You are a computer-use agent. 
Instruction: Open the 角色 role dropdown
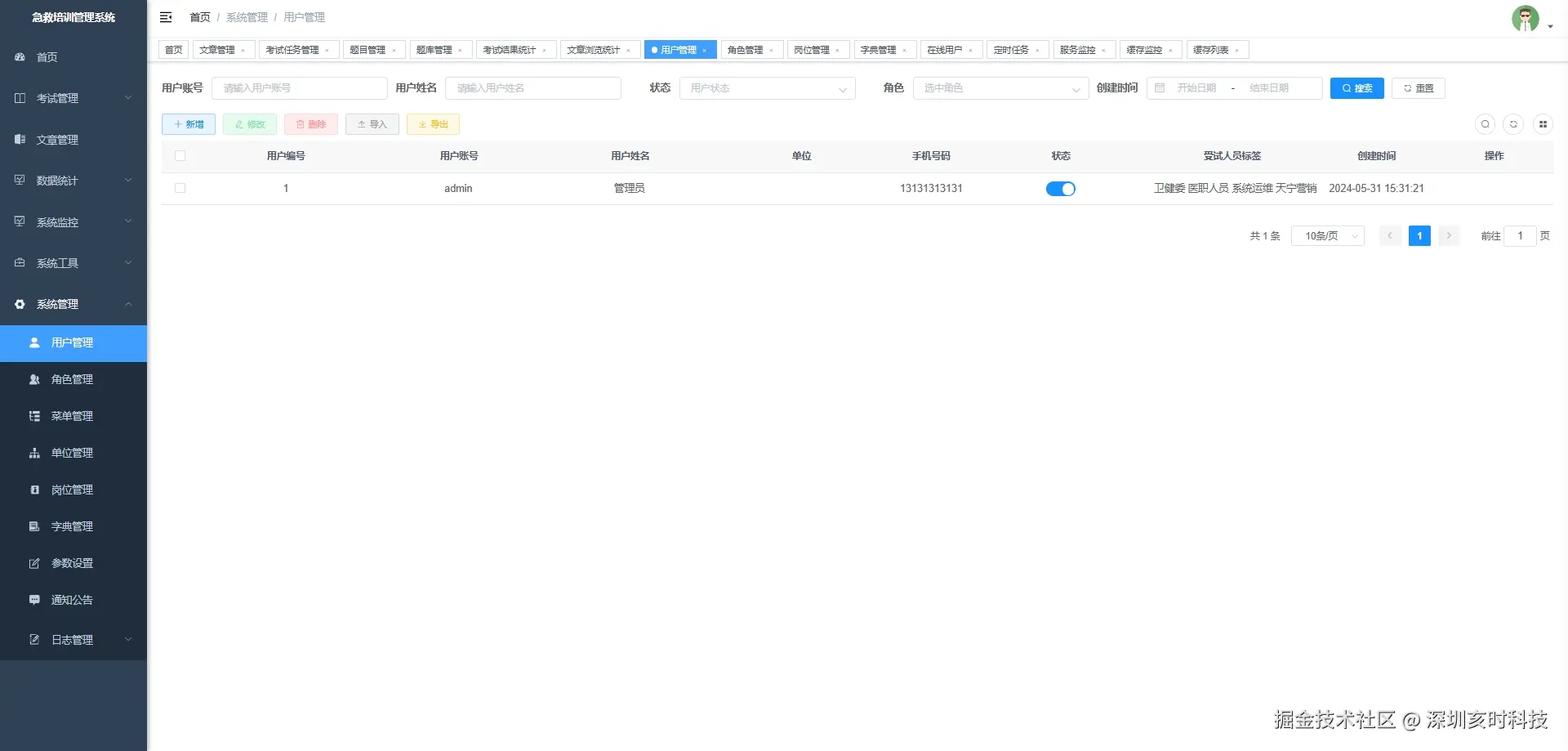click(1000, 88)
